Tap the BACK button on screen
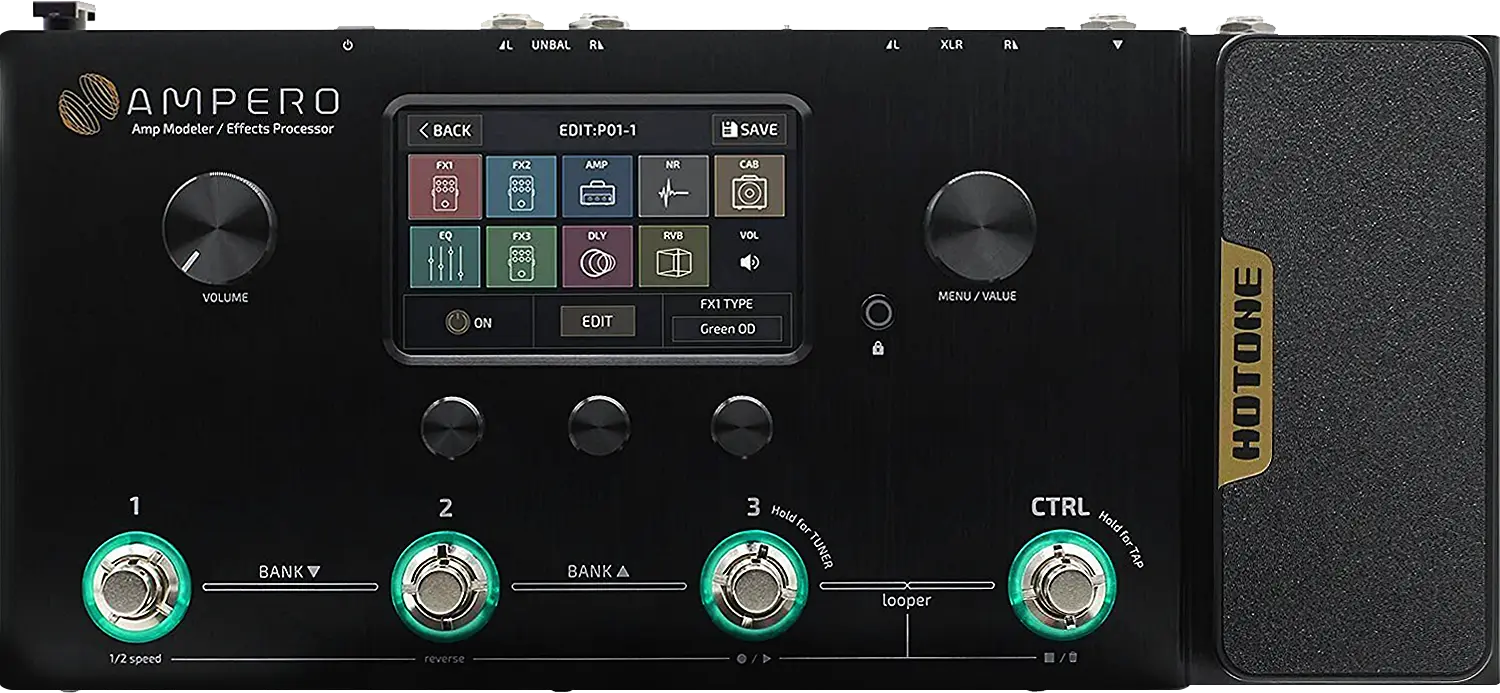 [445, 130]
